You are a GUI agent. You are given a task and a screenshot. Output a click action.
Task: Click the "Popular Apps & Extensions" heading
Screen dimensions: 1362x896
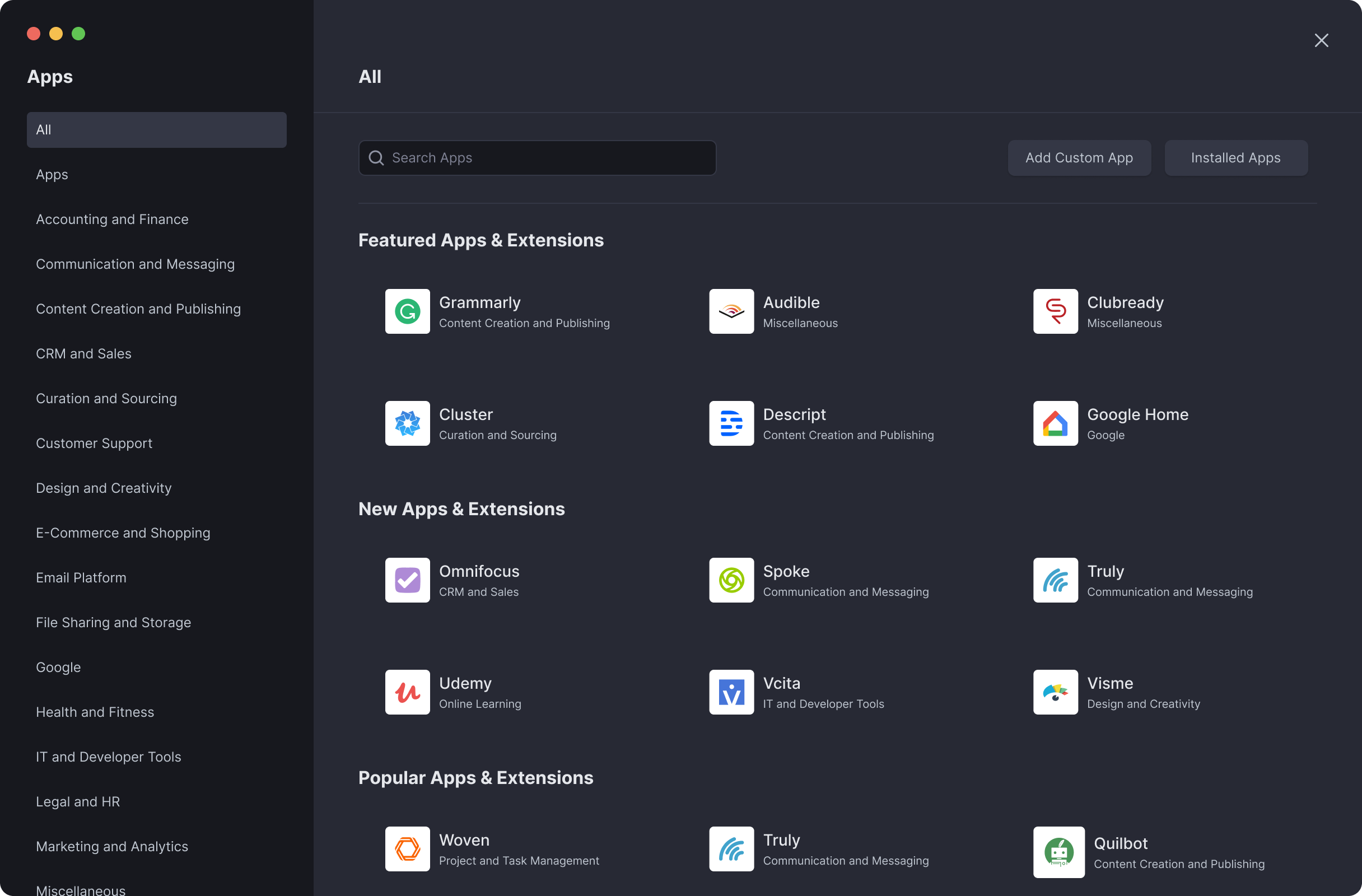(475, 778)
